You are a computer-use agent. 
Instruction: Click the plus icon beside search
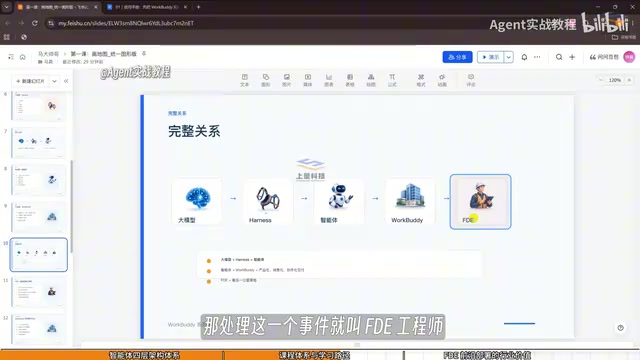pos(572,57)
